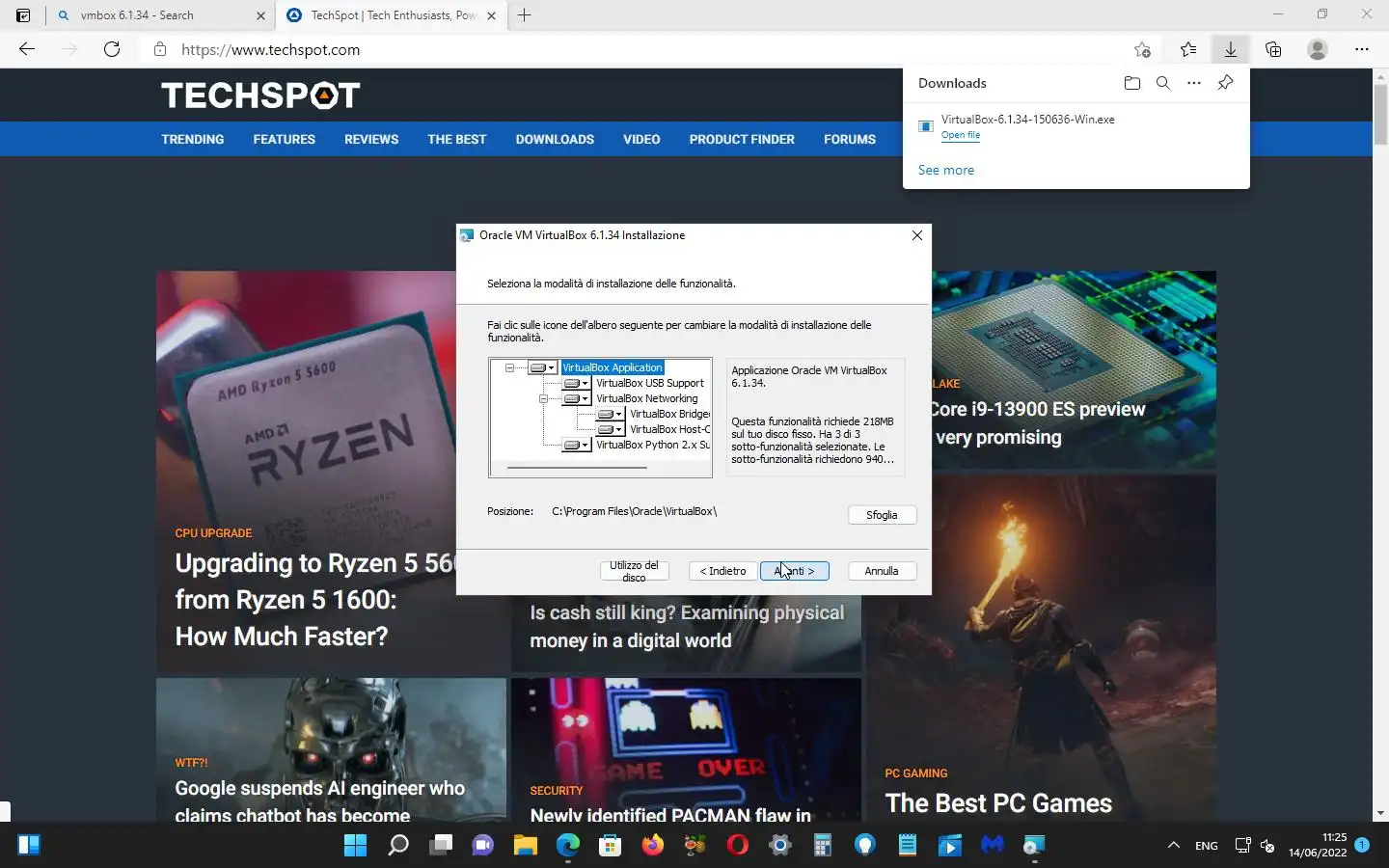Close the VirtualBox installer dialog
The image size is (1389, 868).
[x=917, y=235]
